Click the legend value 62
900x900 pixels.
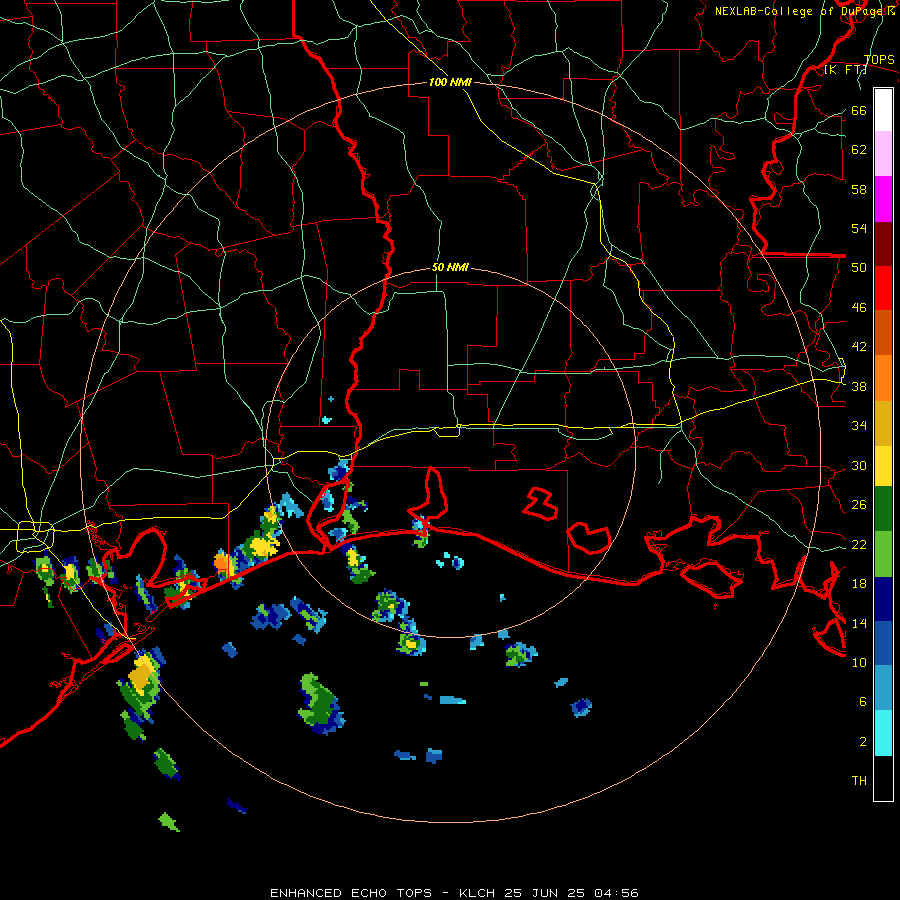coord(859,150)
